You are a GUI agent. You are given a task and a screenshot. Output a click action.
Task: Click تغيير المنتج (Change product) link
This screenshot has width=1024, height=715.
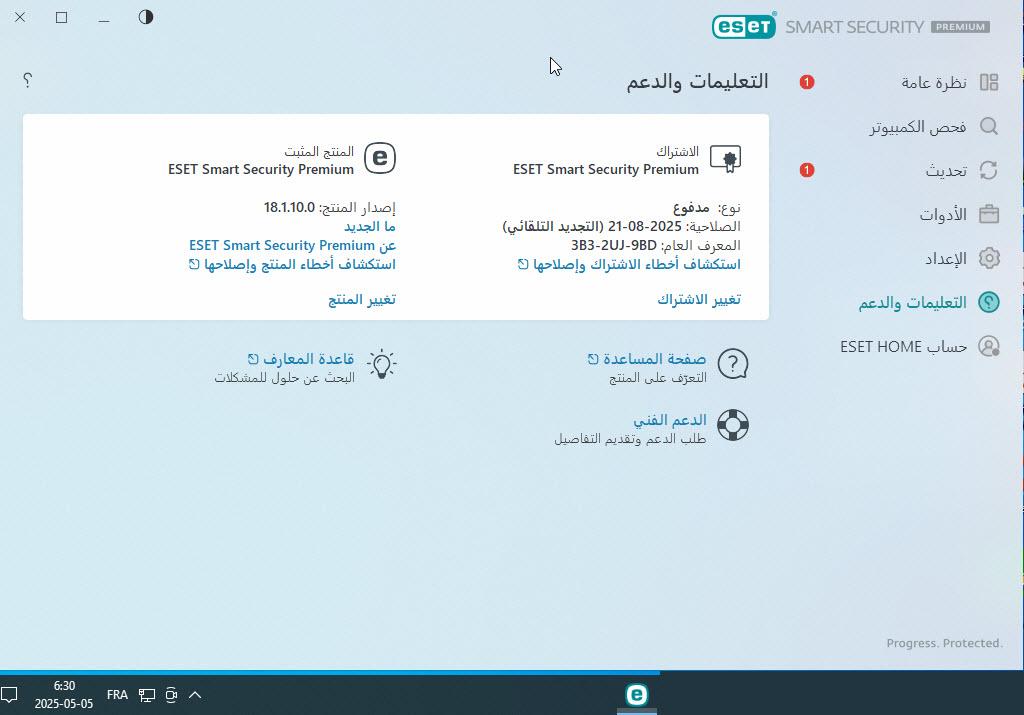[x=362, y=299]
